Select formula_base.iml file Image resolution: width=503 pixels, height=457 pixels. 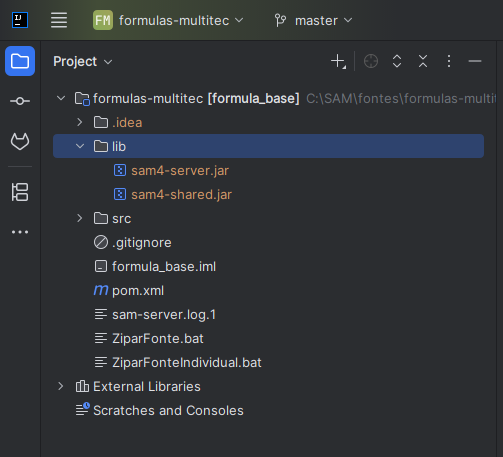click(164, 266)
